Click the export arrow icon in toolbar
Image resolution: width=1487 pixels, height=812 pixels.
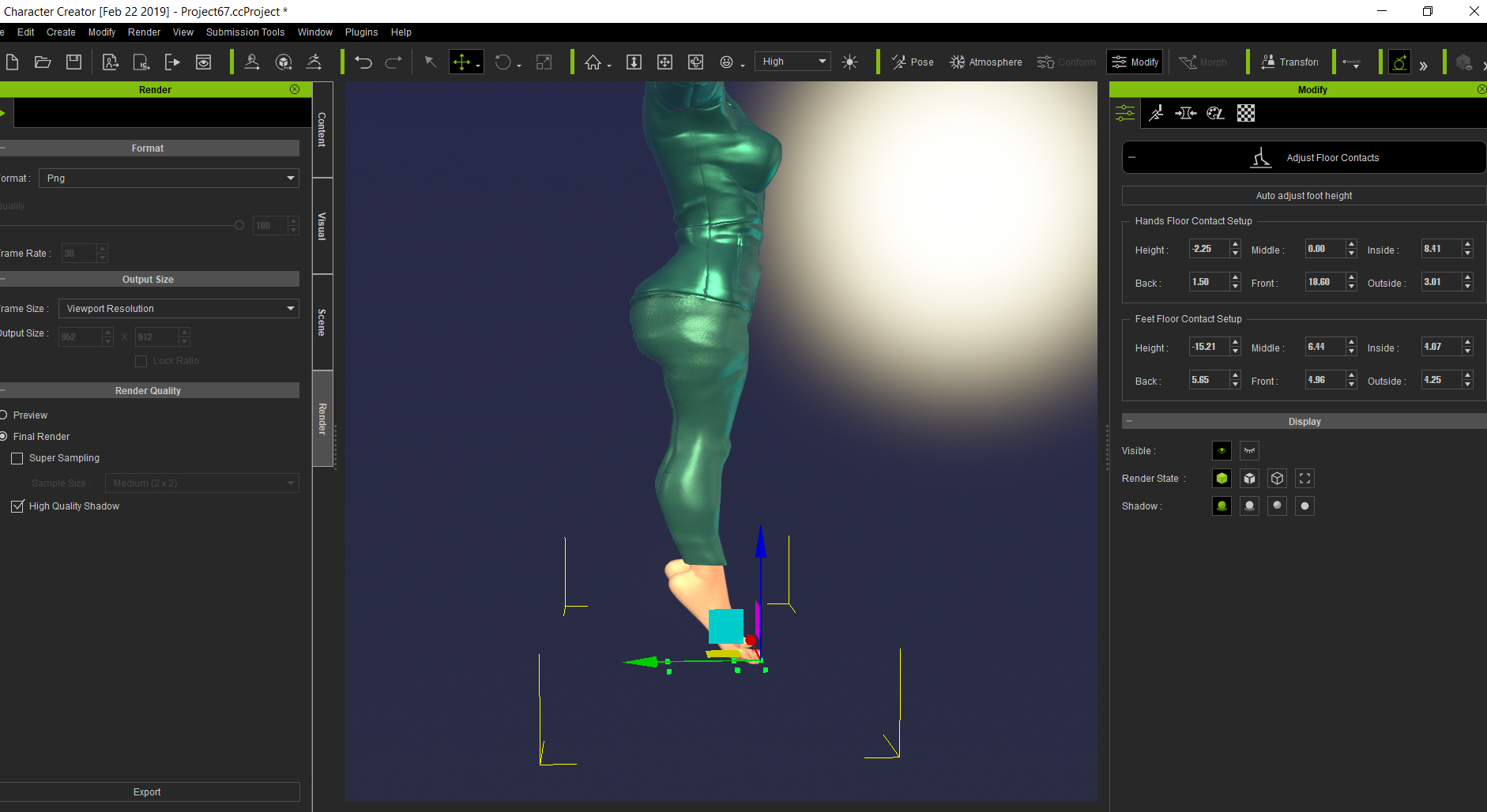pos(172,62)
